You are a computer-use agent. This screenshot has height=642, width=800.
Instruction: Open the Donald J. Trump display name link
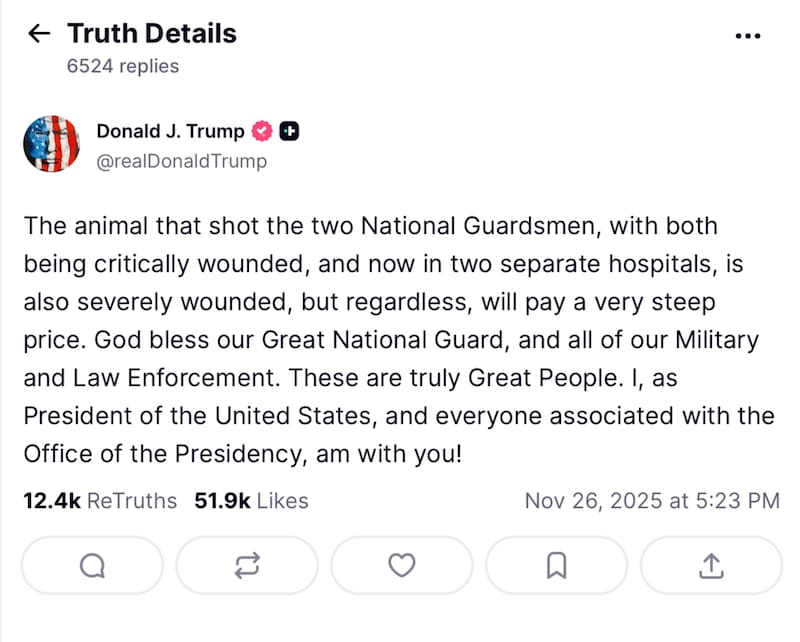(170, 131)
